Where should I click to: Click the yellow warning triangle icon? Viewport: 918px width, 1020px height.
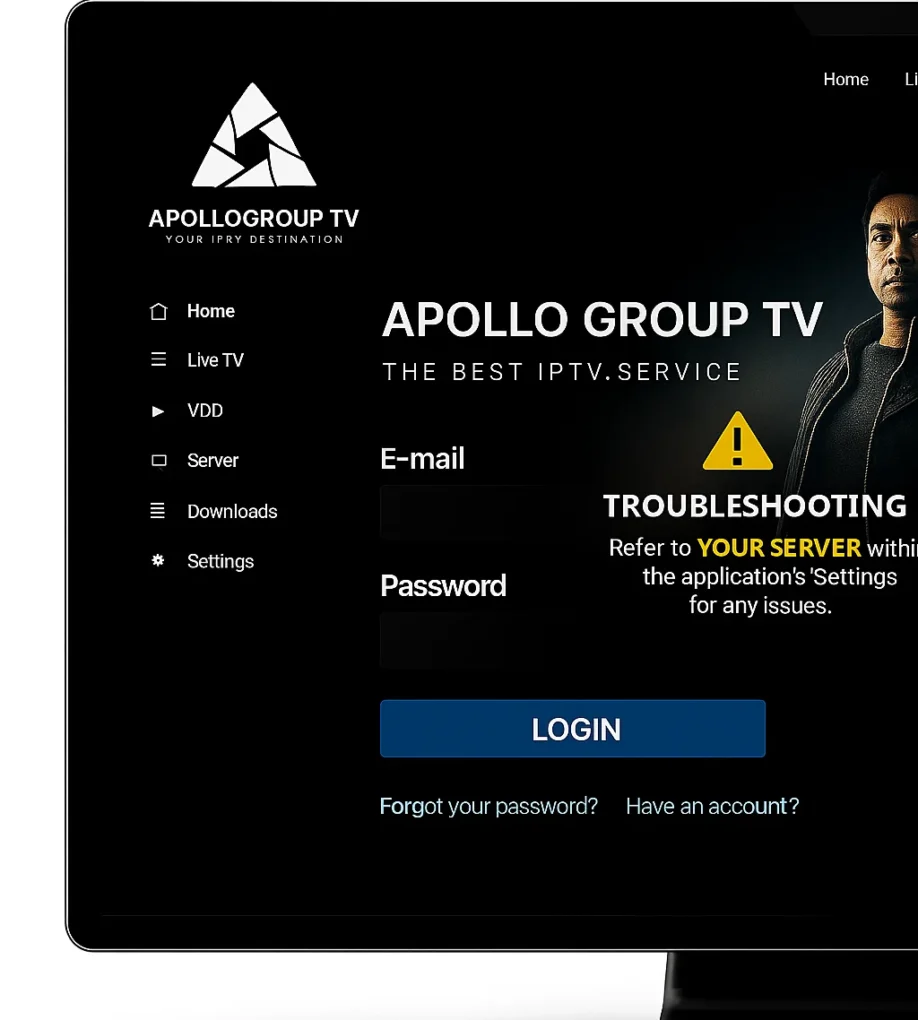pyautogui.click(x=738, y=441)
